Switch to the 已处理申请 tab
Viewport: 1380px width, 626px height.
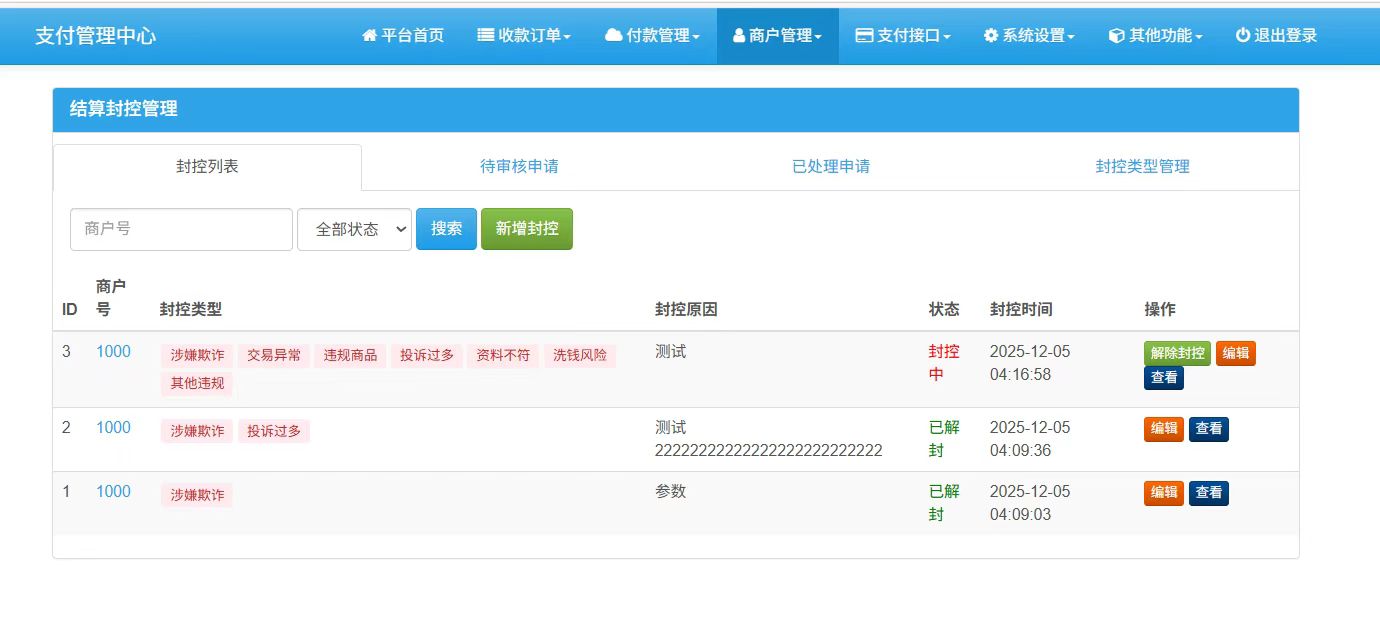point(831,167)
